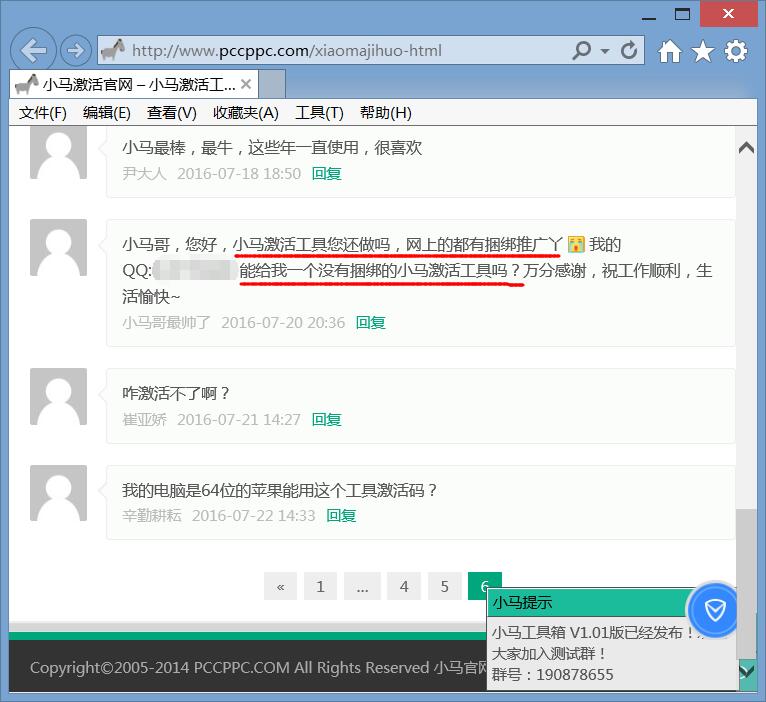Click username 辛勤耕耘

coord(151,515)
